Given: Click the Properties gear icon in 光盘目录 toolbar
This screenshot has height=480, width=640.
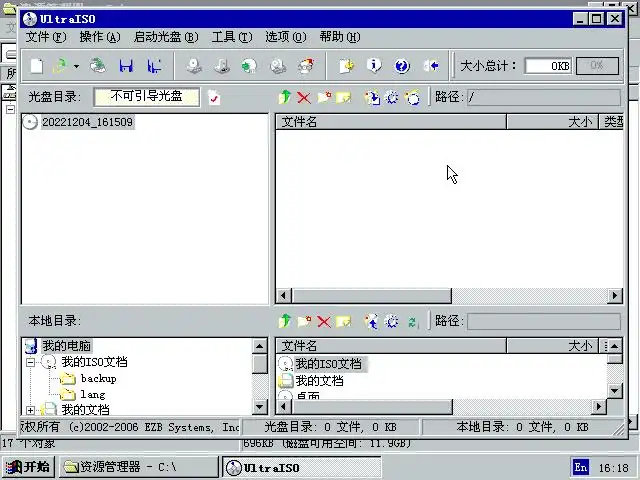Looking at the screenshot, I should (392, 98).
